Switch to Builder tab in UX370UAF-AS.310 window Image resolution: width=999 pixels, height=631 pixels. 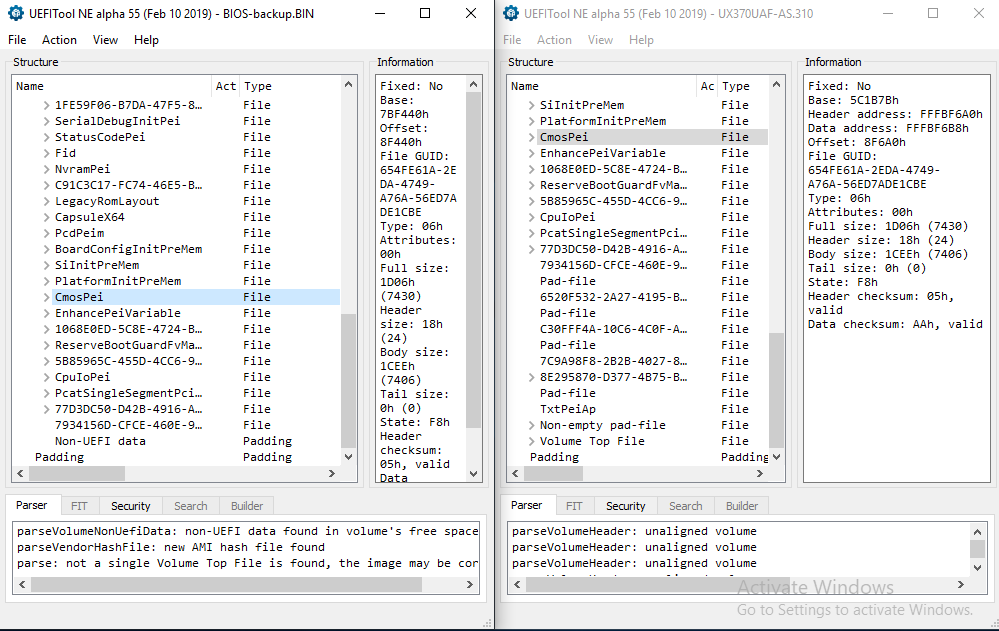742,506
